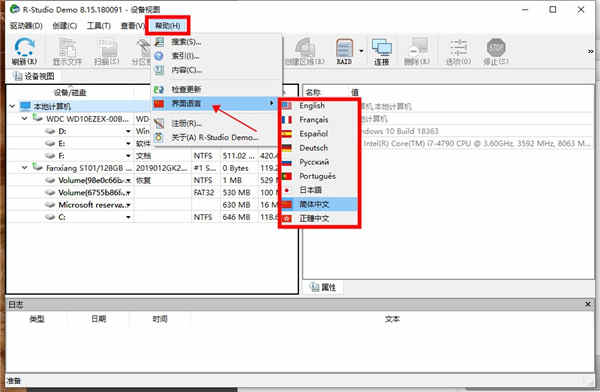Open the RAID dropdown arrow
Image resolution: width=600 pixels, height=392 pixels.
(x=361, y=51)
